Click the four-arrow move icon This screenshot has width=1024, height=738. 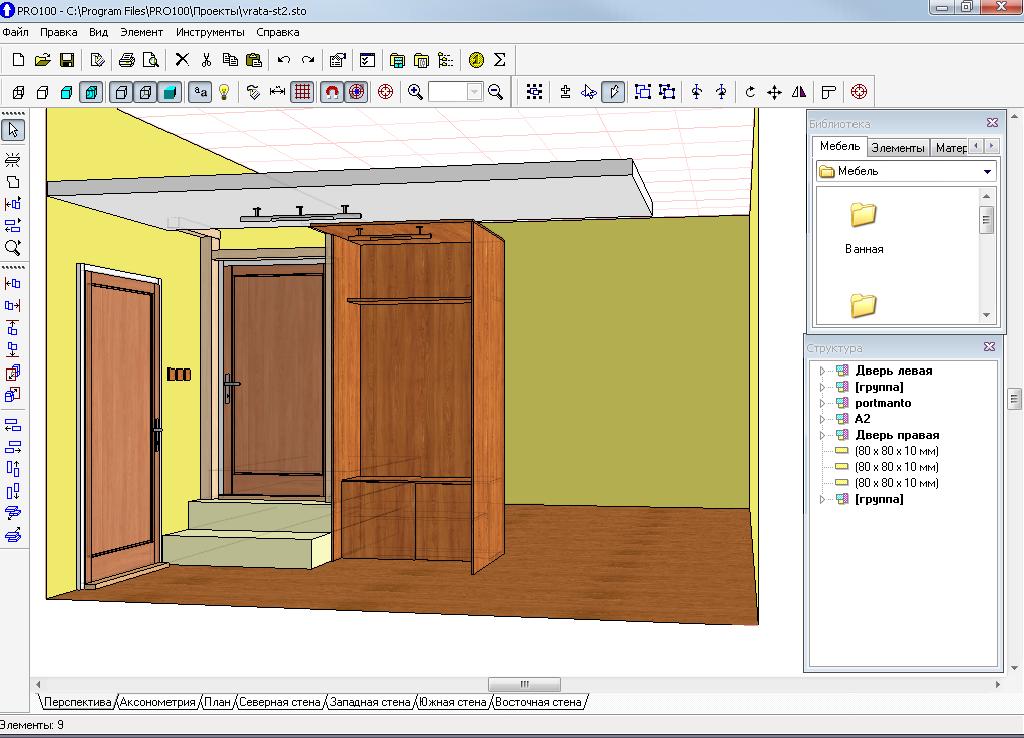(774, 92)
